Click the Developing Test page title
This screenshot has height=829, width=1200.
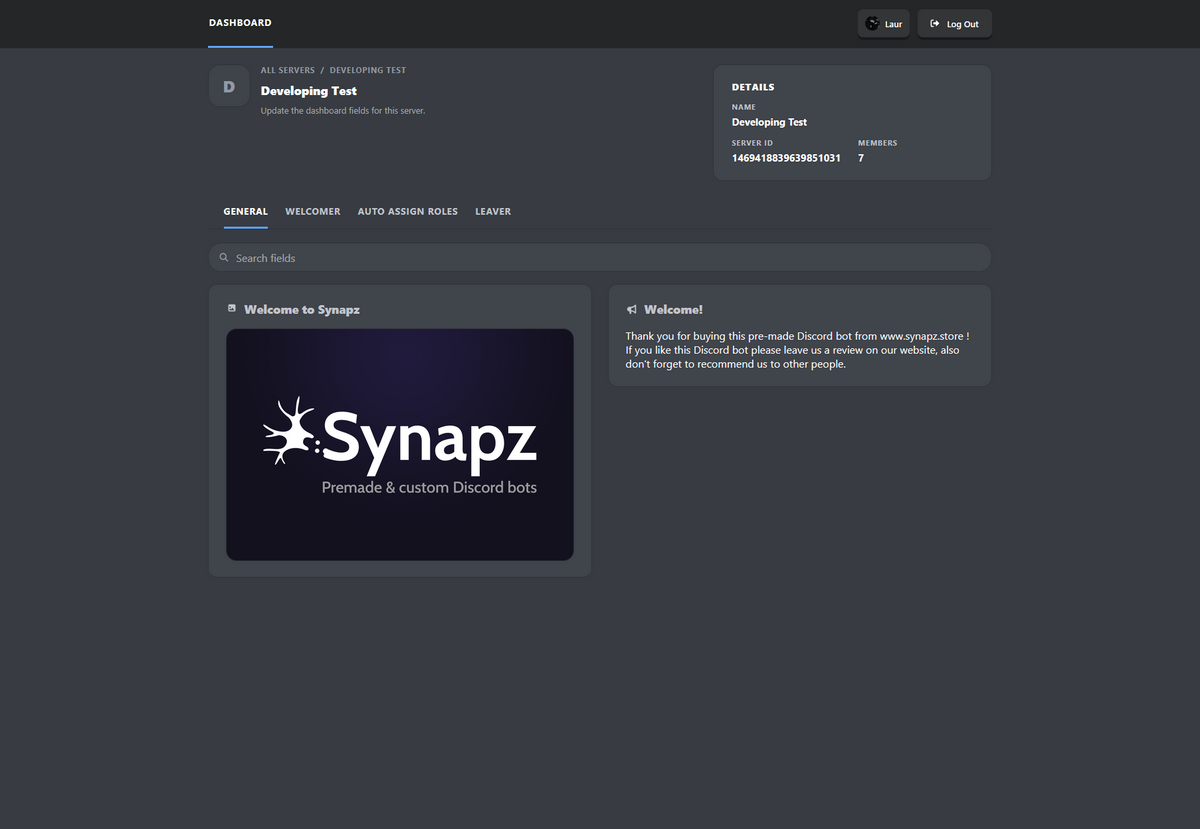[309, 91]
